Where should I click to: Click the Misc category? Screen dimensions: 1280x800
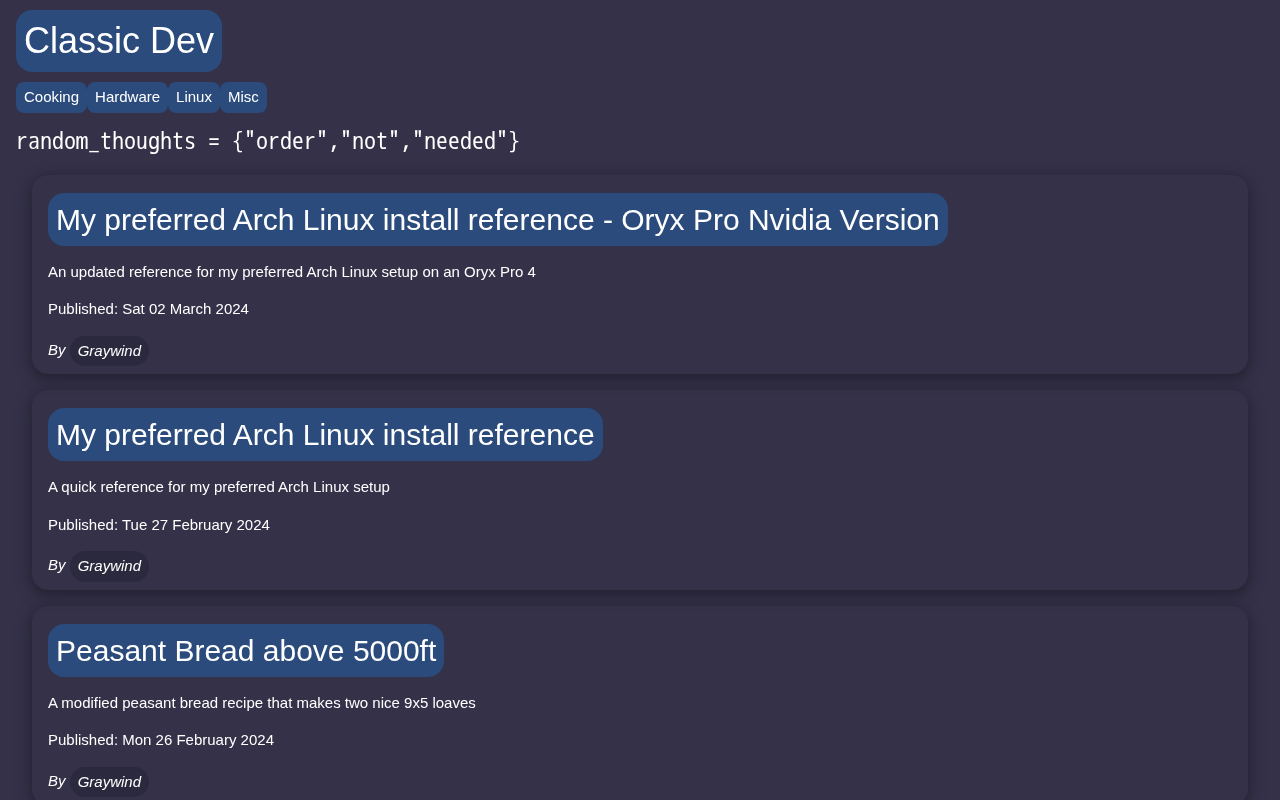(x=243, y=97)
